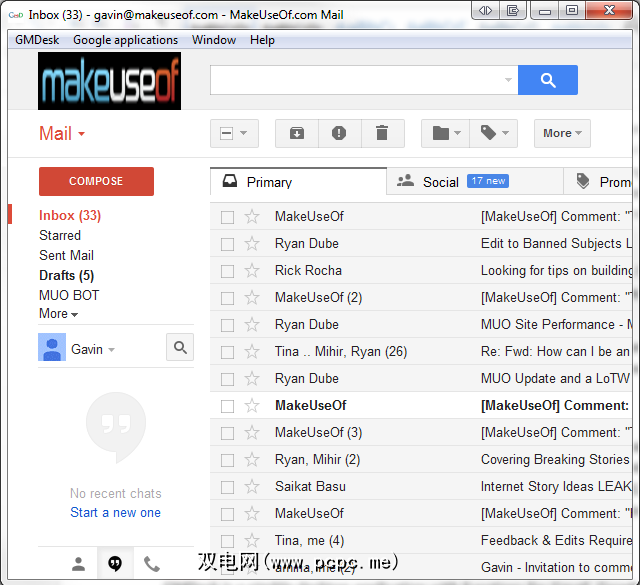Open the phone call icon
Image resolution: width=640 pixels, height=585 pixels.
click(x=152, y=564)
